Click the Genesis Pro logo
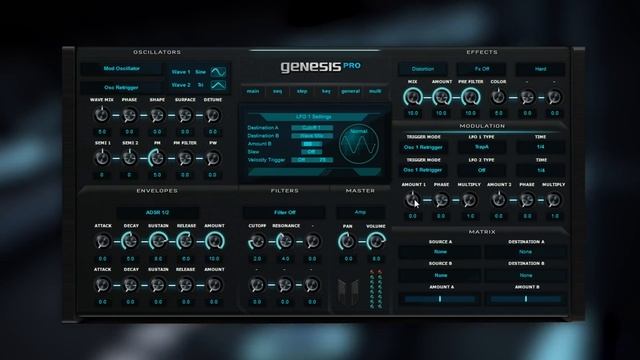This screenshot has height=360, width=640. click(320, 67)
